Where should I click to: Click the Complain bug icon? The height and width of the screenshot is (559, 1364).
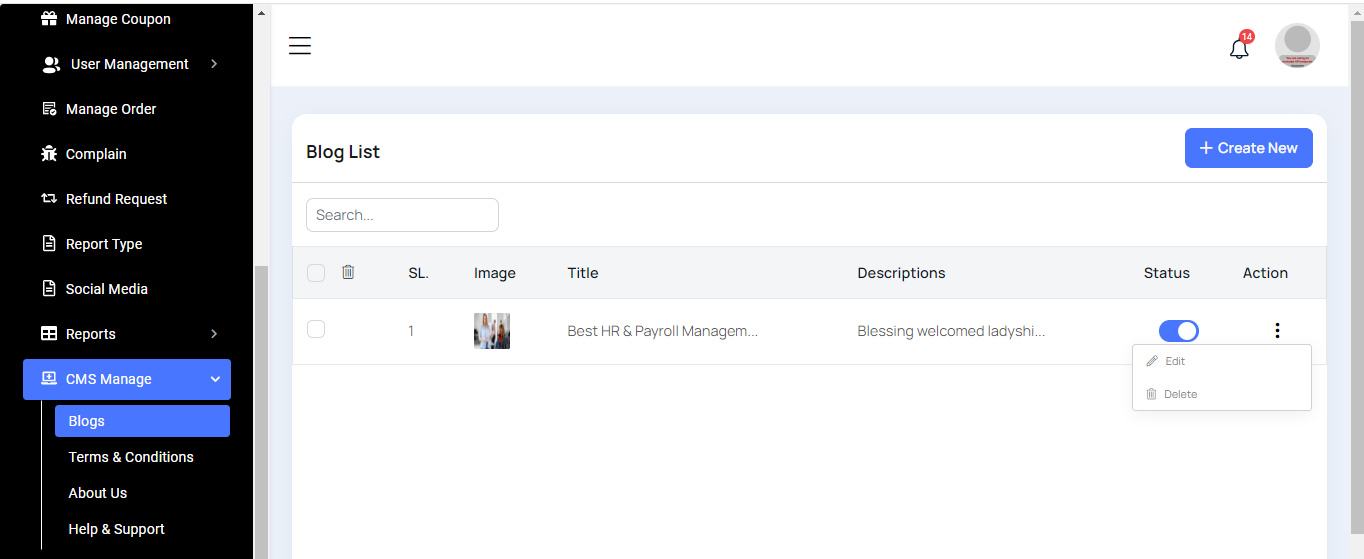(49, 154)
